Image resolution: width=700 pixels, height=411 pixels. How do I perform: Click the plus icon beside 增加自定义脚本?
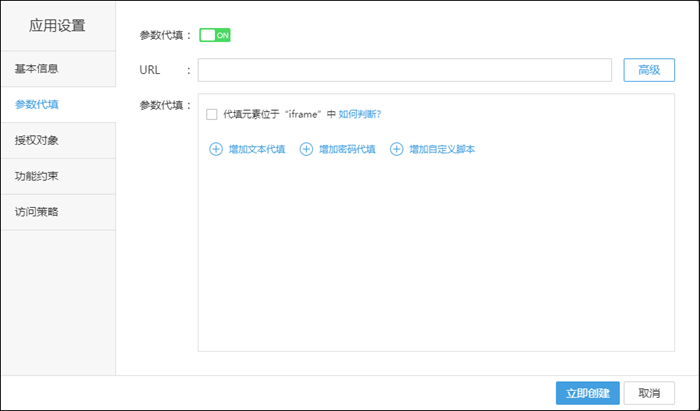click(x=396, y=149)
